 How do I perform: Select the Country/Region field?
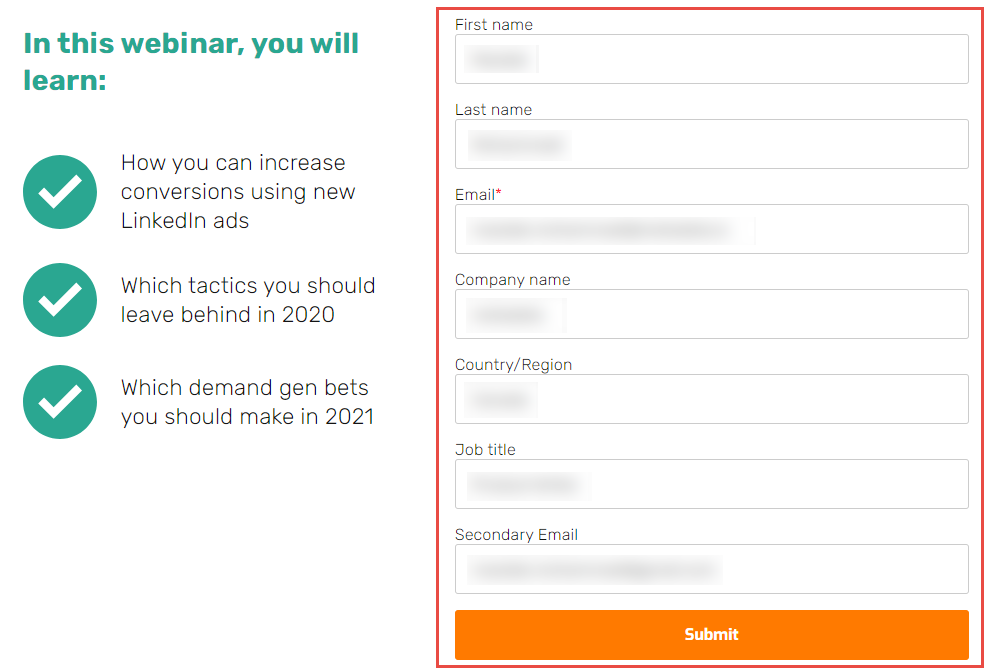(711, 399)
